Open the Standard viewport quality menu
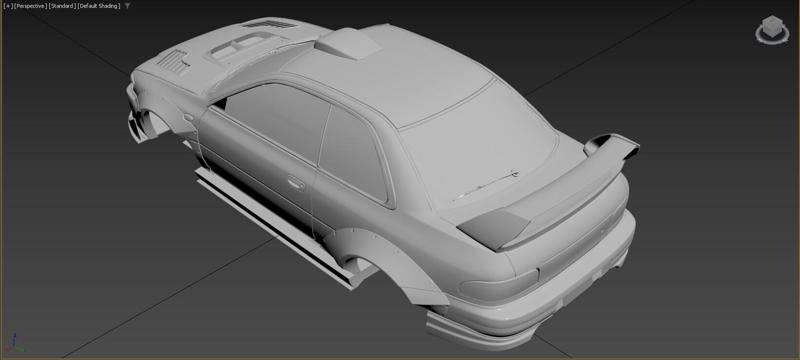Screen dimensions: 800x360 [x=62, y=6]
